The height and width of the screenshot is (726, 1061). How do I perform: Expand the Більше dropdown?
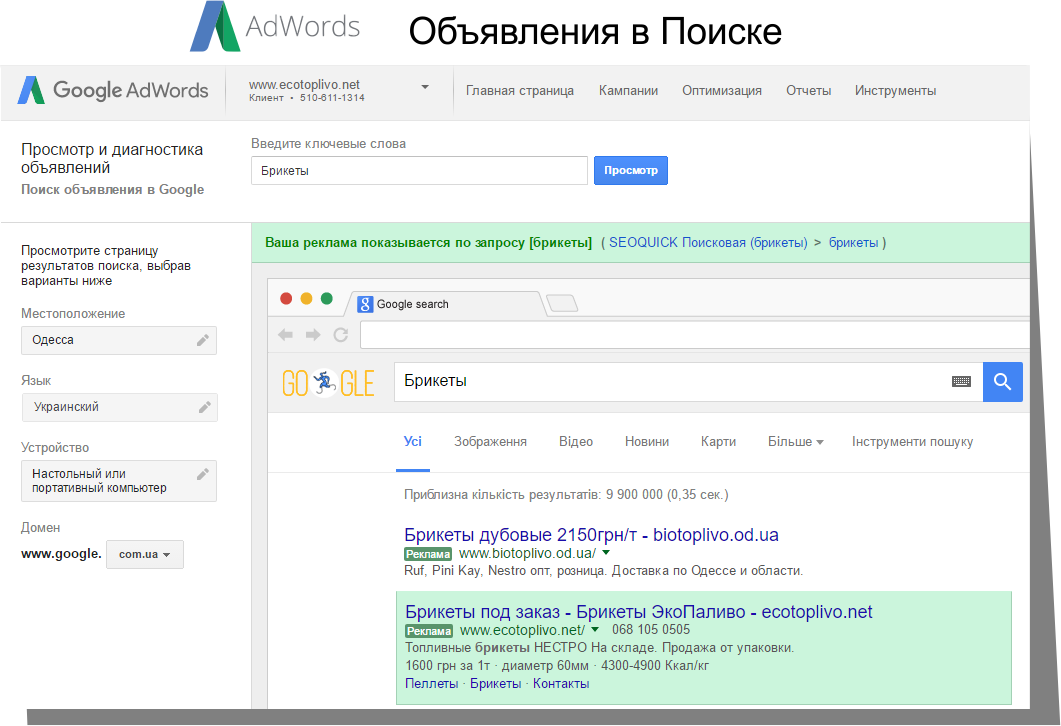click(x=796, y=441)
